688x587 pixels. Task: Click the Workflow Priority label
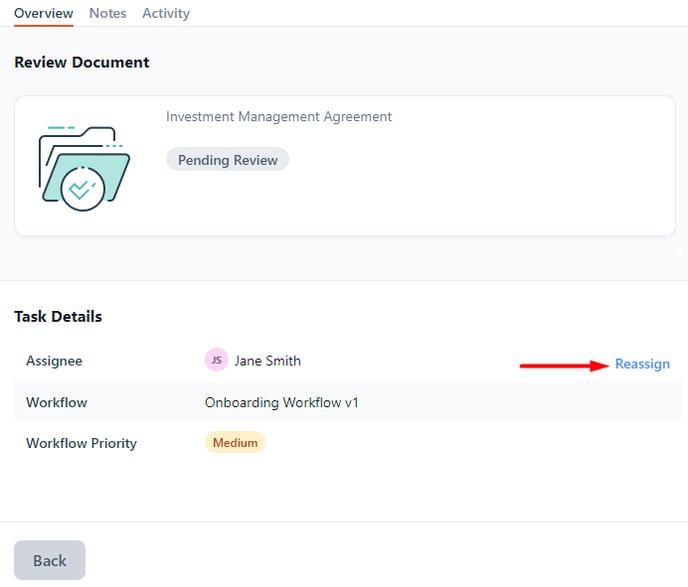tap(81, 443)
